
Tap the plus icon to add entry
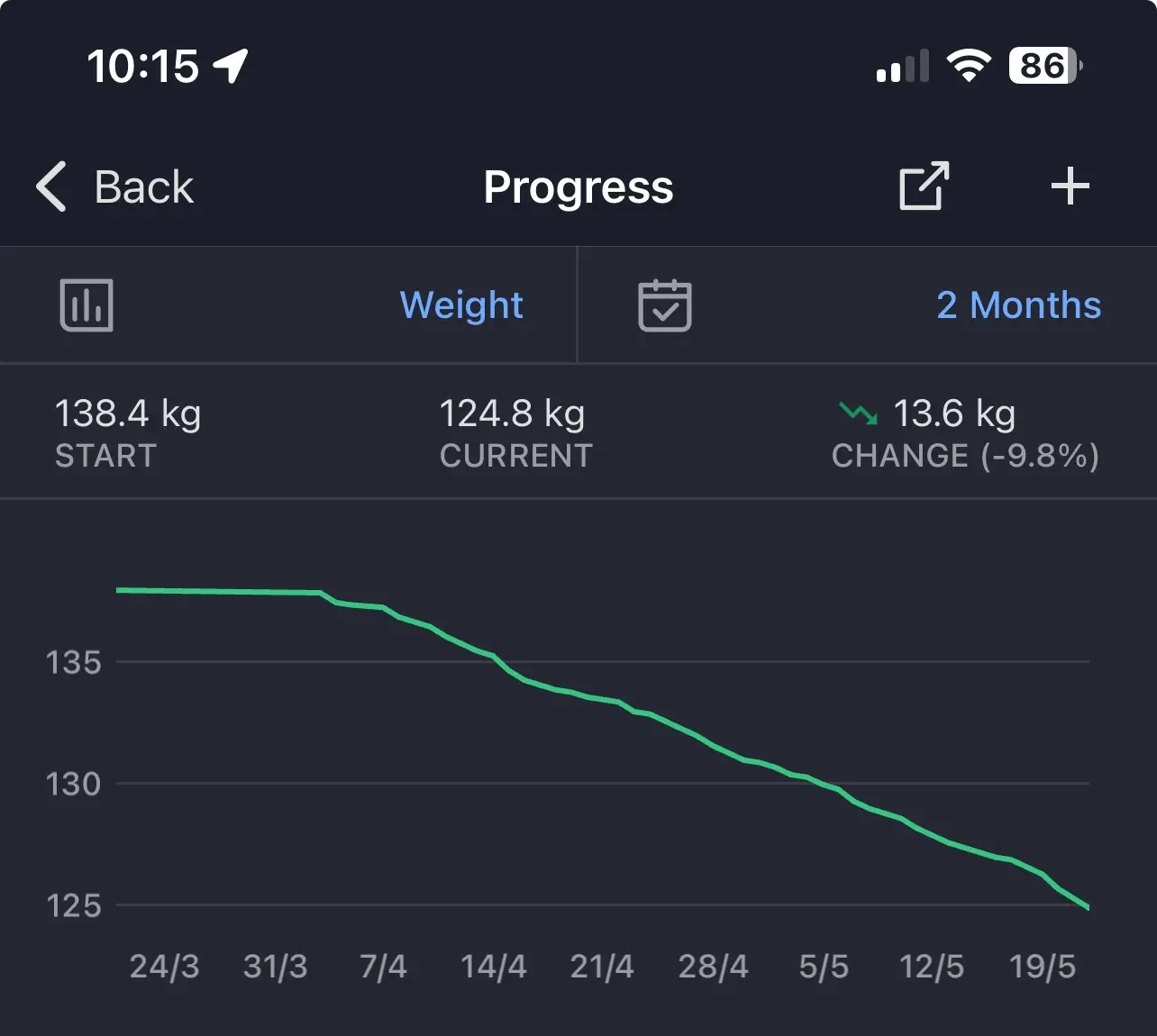(1070, 186)
